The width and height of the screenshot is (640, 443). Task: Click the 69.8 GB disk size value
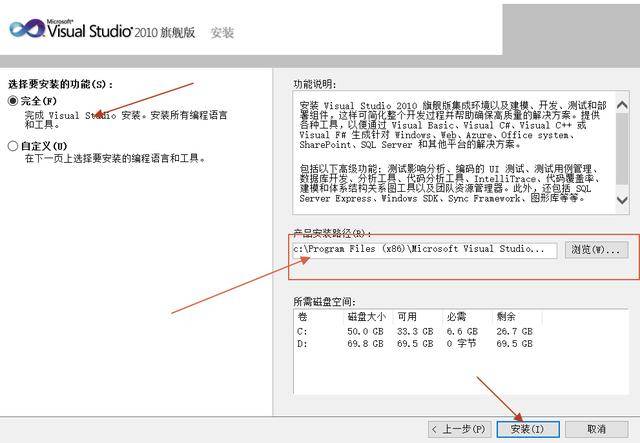(x=365, y=344)
